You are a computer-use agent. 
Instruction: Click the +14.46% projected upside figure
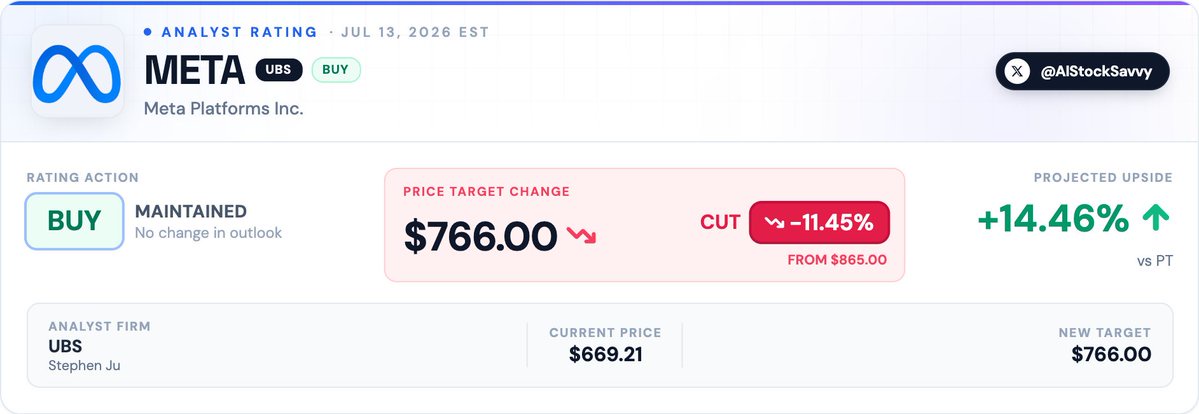(1053, 220)
